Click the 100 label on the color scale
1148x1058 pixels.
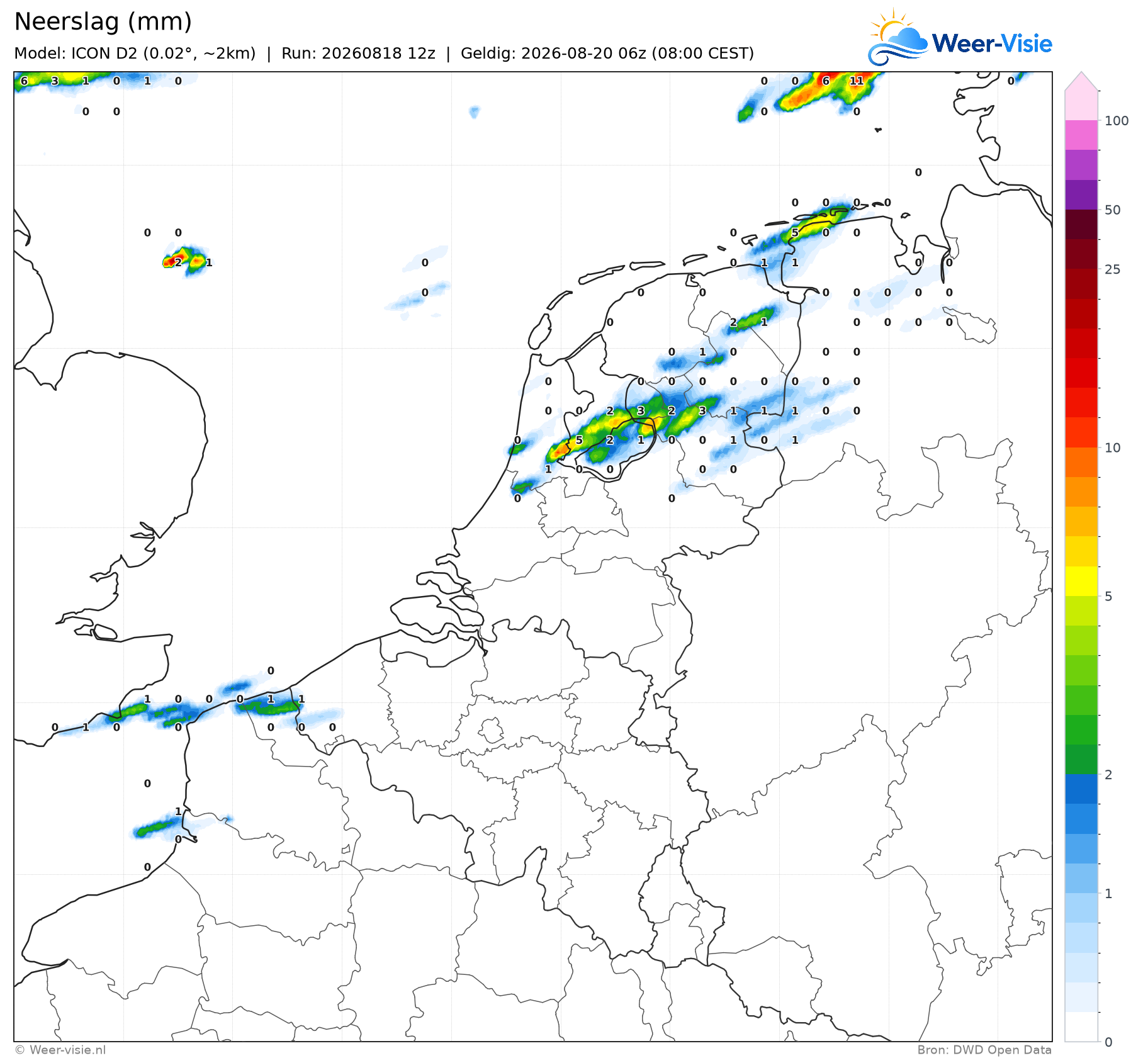(1117, 121)
